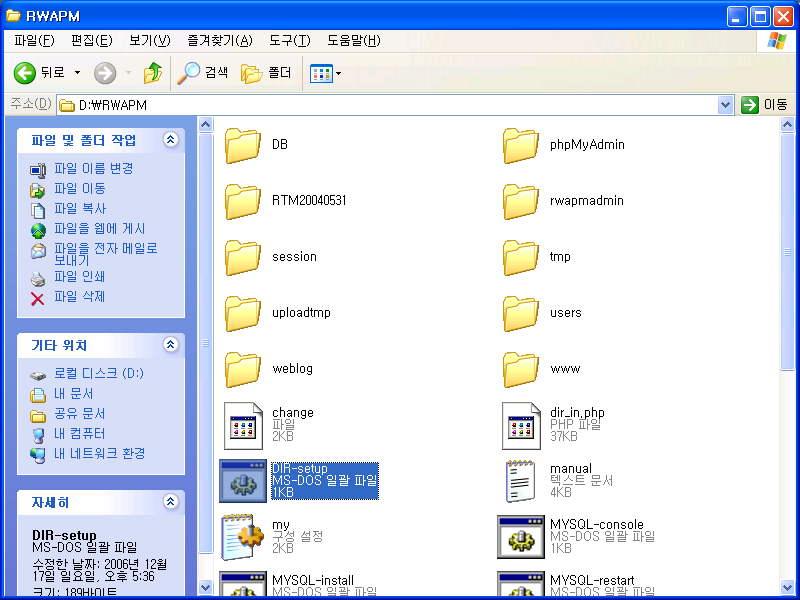Go to 공유 문서
The height and width of the screenshot is (600, 800).
pyautogui.click(x=80, y=413)
